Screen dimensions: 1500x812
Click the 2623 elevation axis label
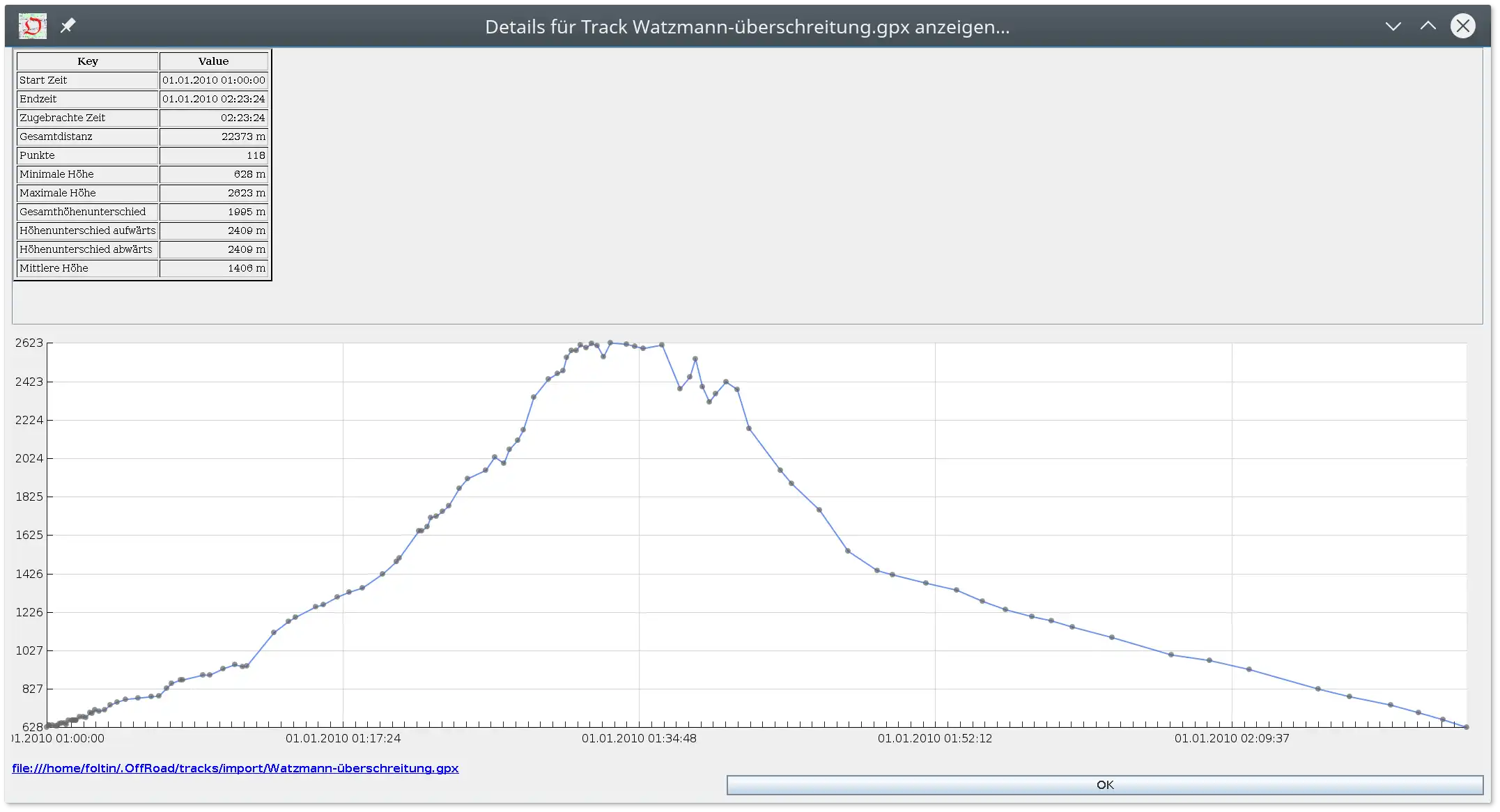(x=29, y=343)
